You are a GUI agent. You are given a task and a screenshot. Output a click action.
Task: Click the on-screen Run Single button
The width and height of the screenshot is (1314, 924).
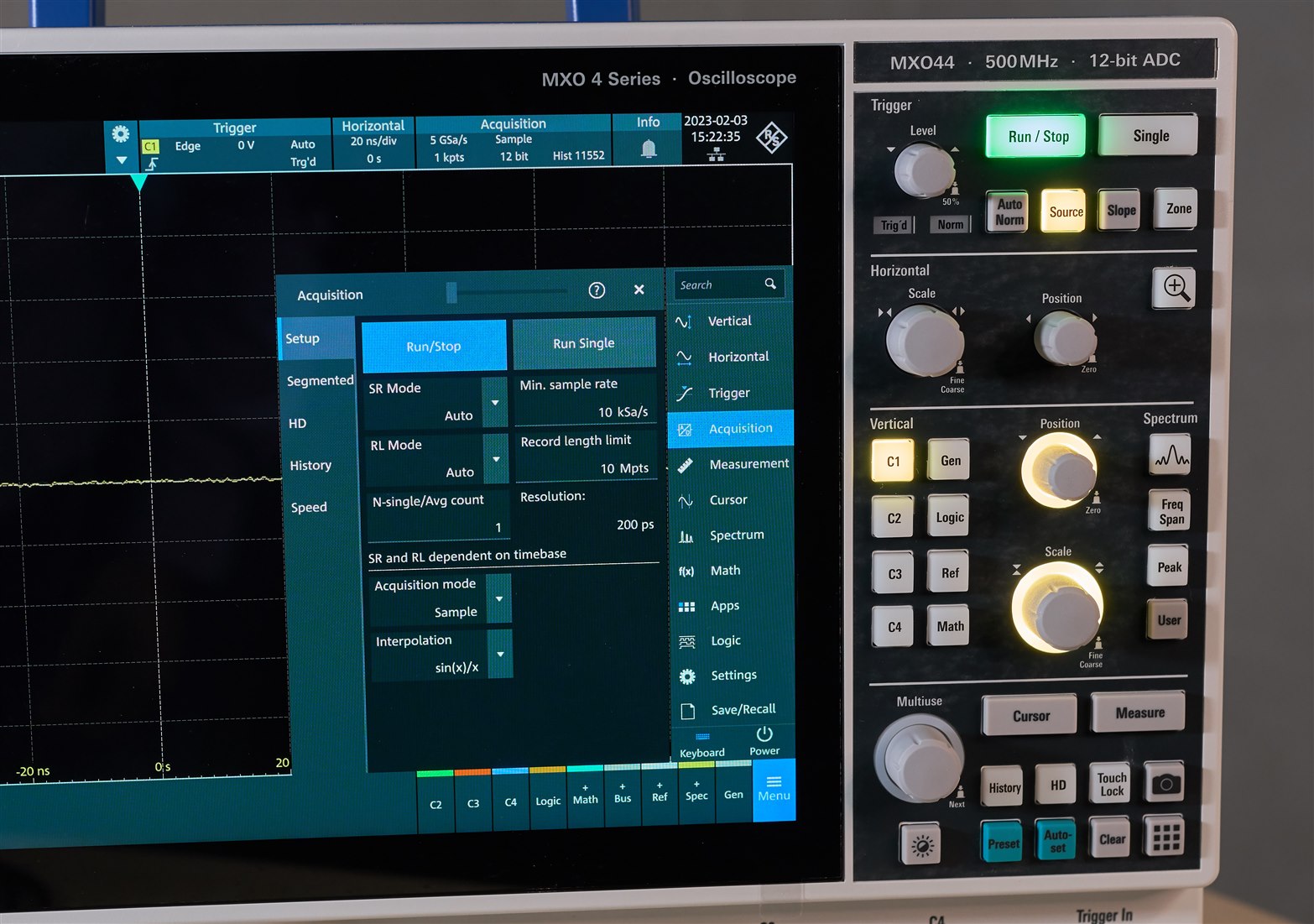click(584, 343)
